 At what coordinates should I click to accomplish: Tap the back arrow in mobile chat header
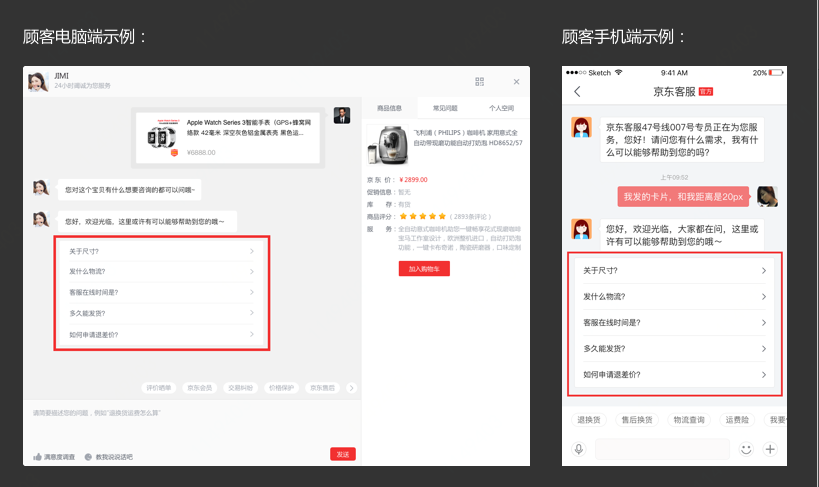(x=577, y=92)
